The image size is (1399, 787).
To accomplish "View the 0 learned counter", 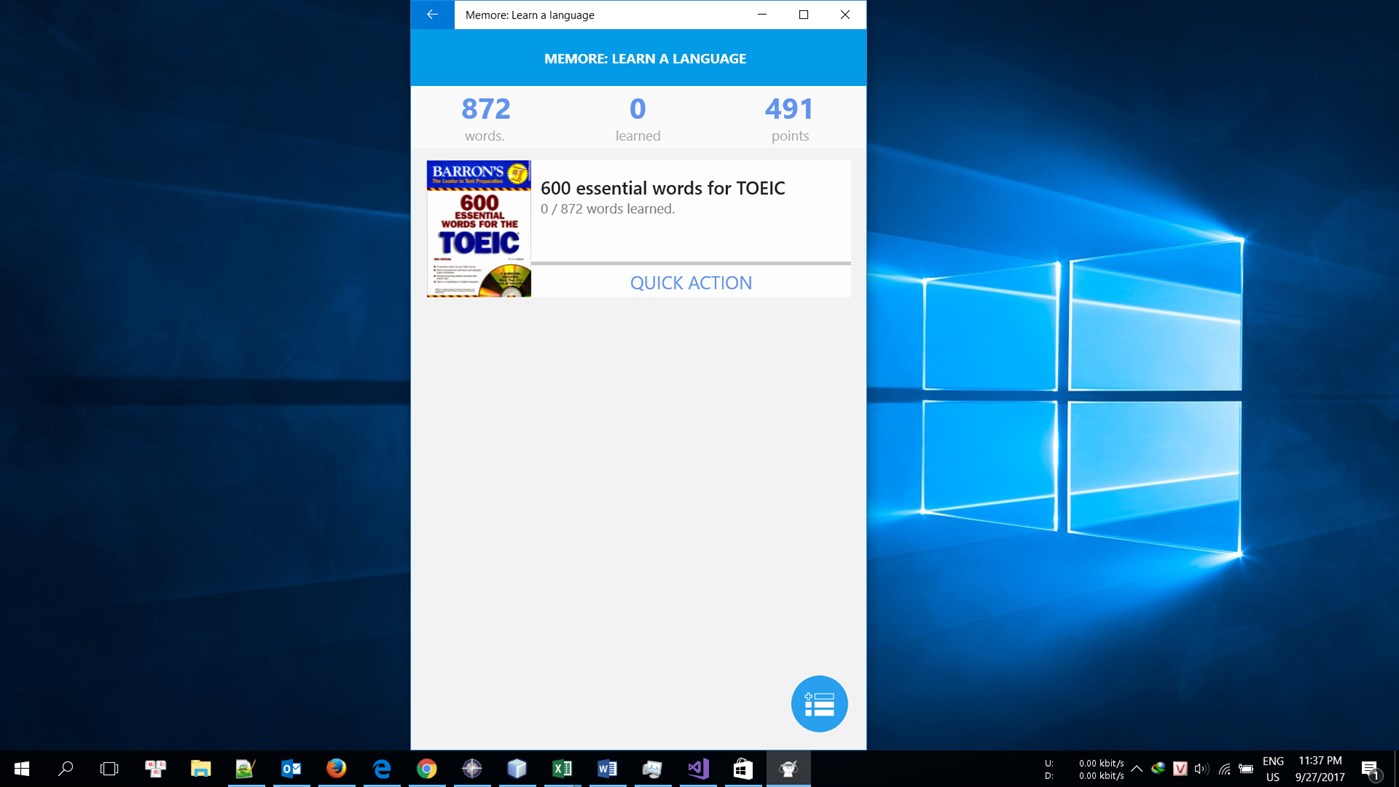I will [x=638, y=117].
